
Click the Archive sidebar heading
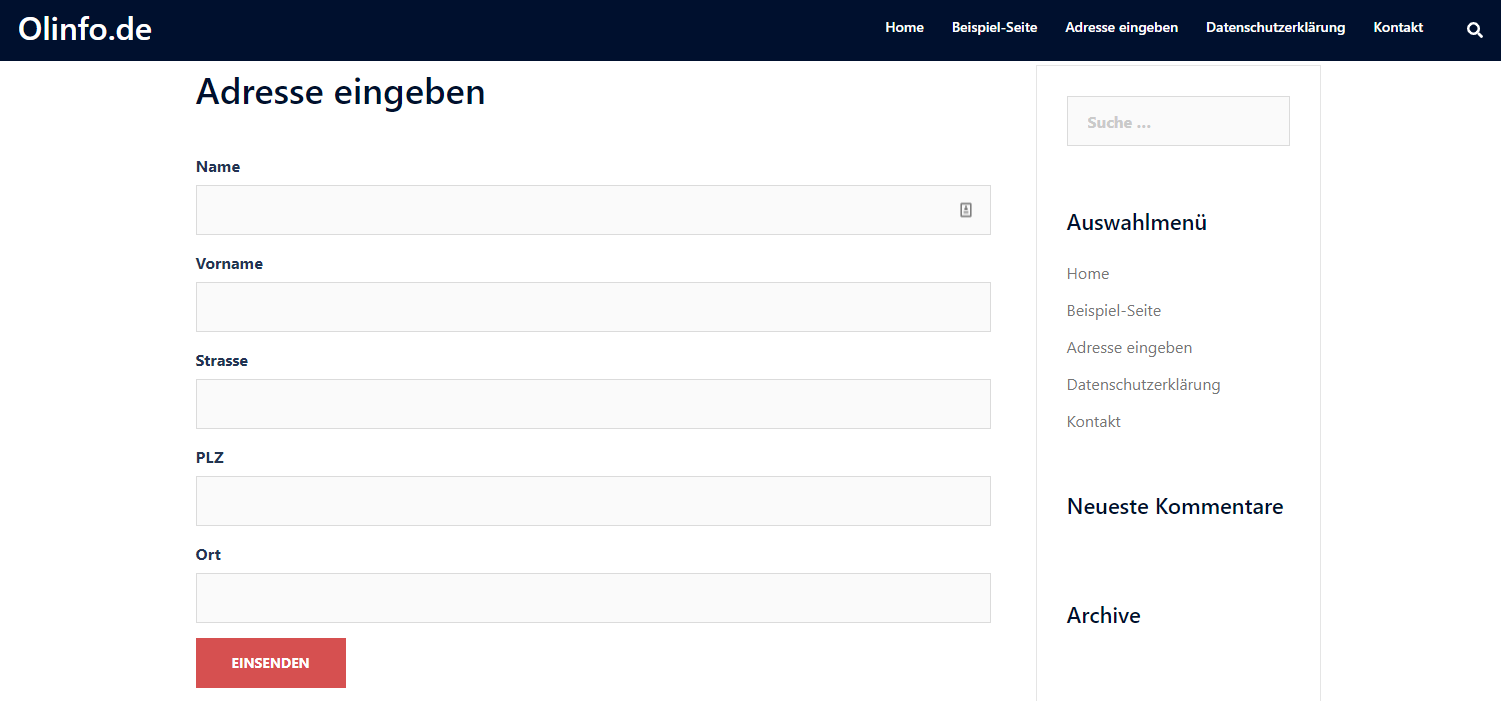pyautogui.click(x=1104, y=616)
